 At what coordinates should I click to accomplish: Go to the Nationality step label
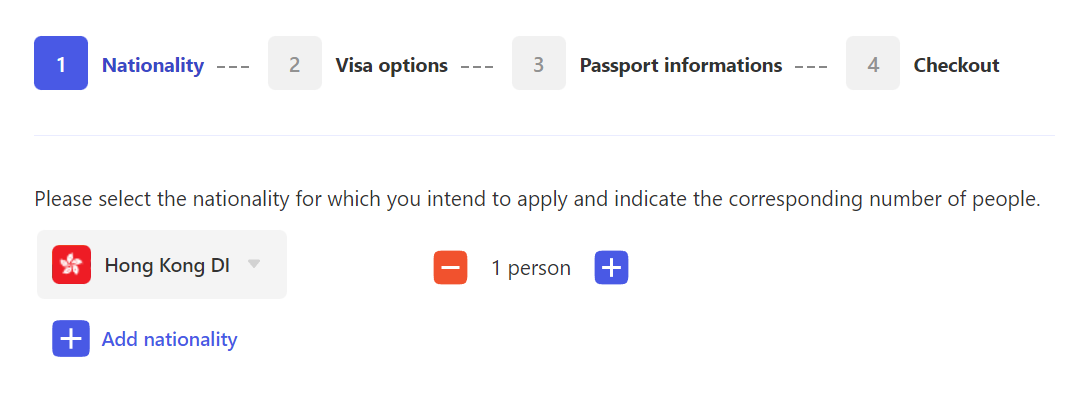click(x=153, y=65)
